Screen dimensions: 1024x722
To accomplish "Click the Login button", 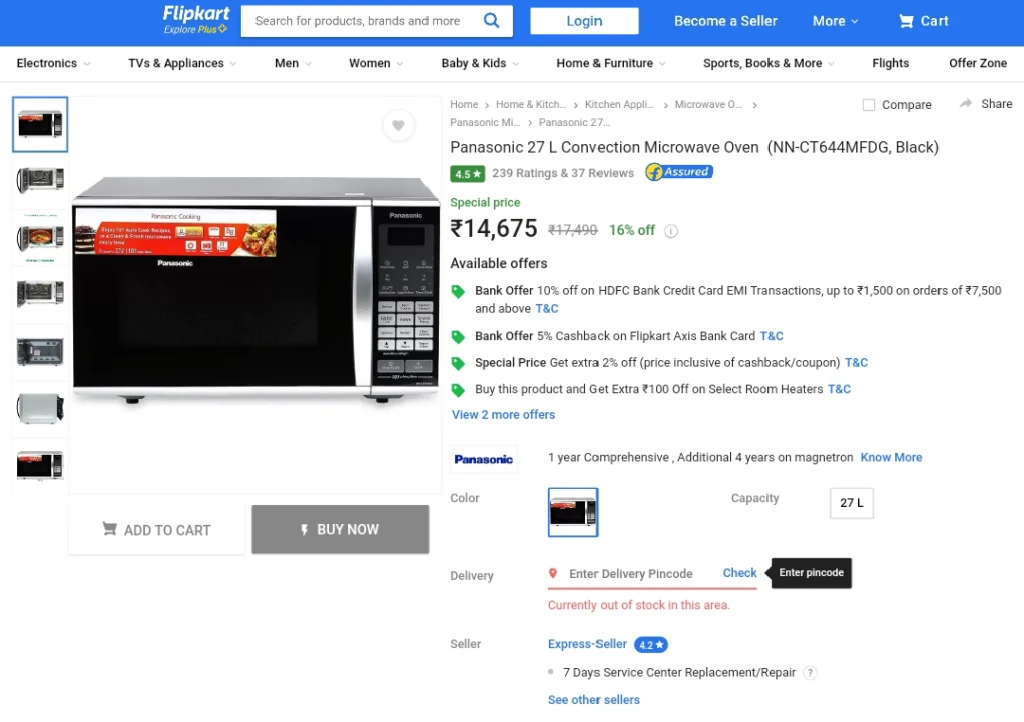I will (584, 21).
